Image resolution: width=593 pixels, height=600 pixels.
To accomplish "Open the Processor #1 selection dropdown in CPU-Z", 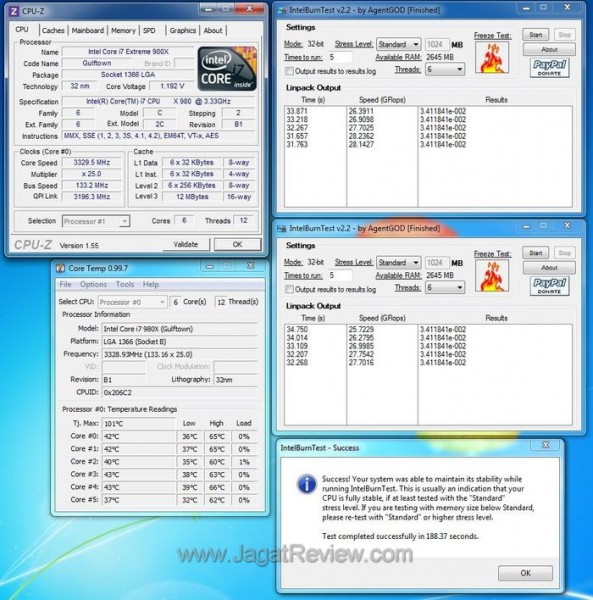I will [x=96, y=221].
